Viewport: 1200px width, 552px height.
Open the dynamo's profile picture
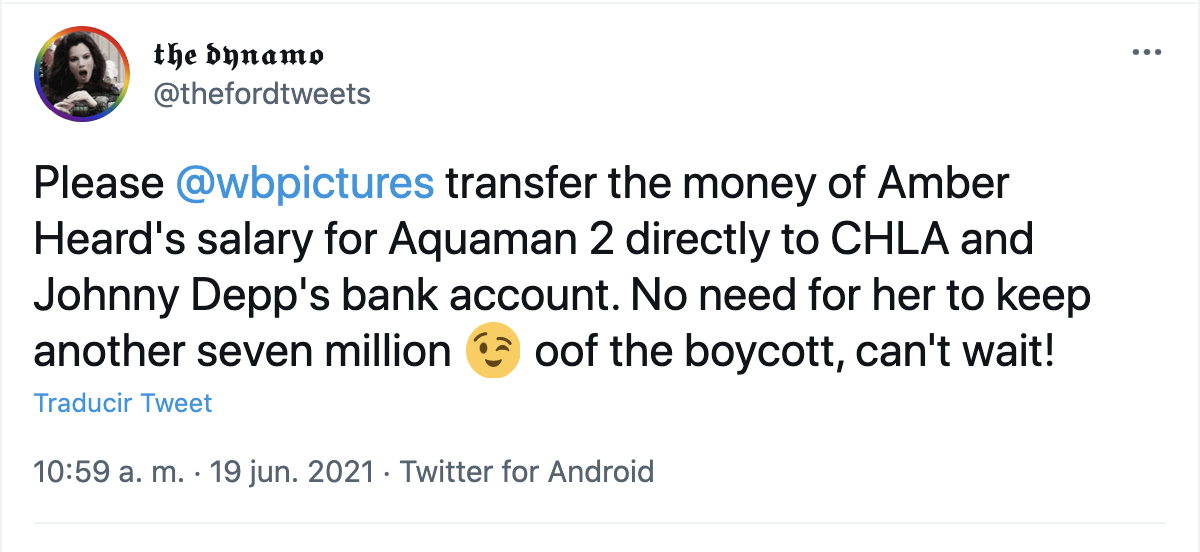[x=82, y=74]
